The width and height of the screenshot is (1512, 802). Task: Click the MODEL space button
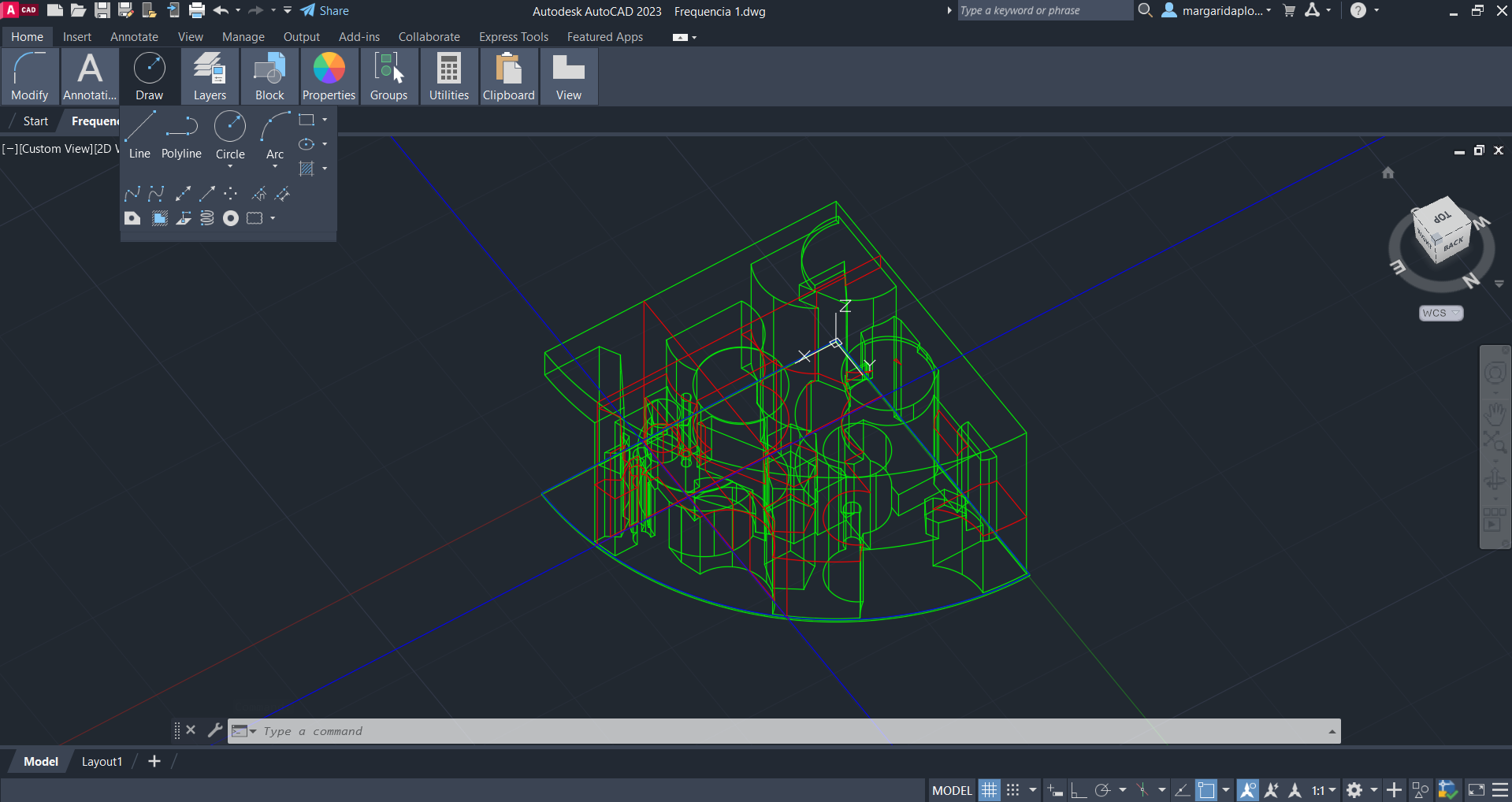tap(952, 790)
